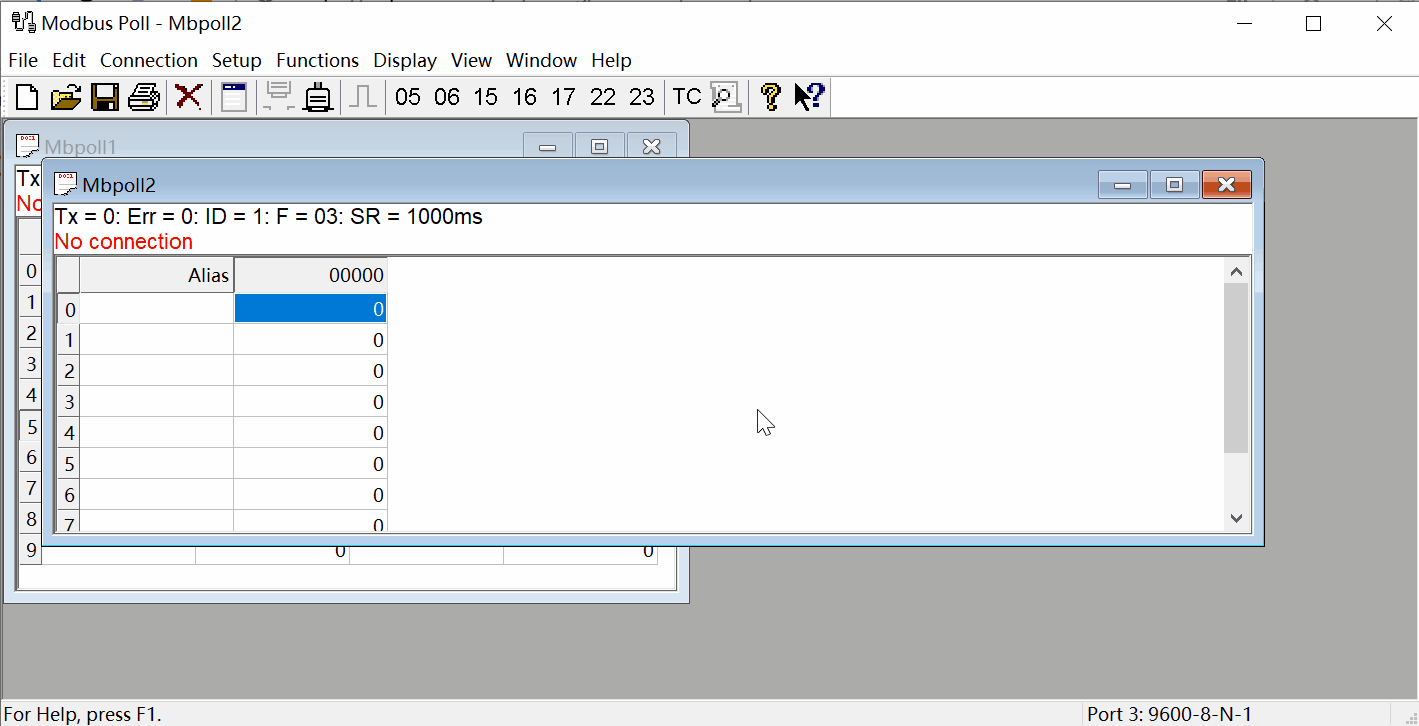The image size is (1419, 726).
Task: Maximize the main Modbus Poll window
Action: [x=1314, y=23]
